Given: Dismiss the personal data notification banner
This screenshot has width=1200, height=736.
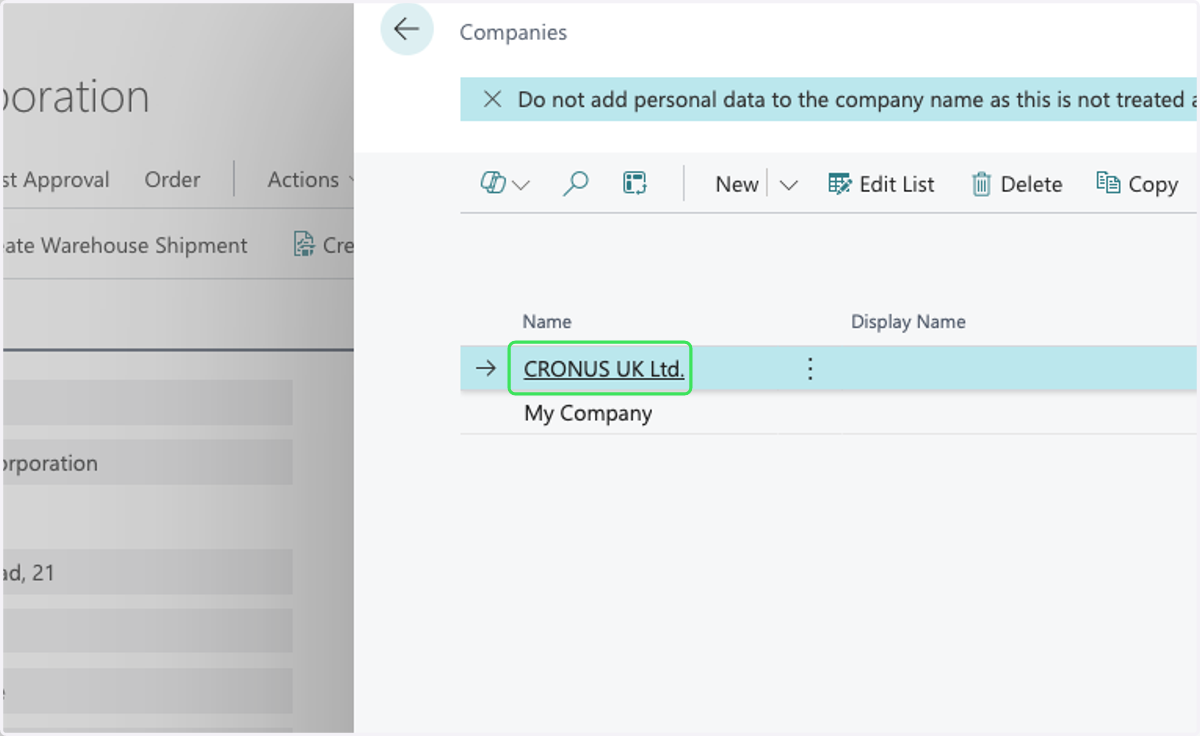Looking at the screenshot, I should (x=492, y=99).
